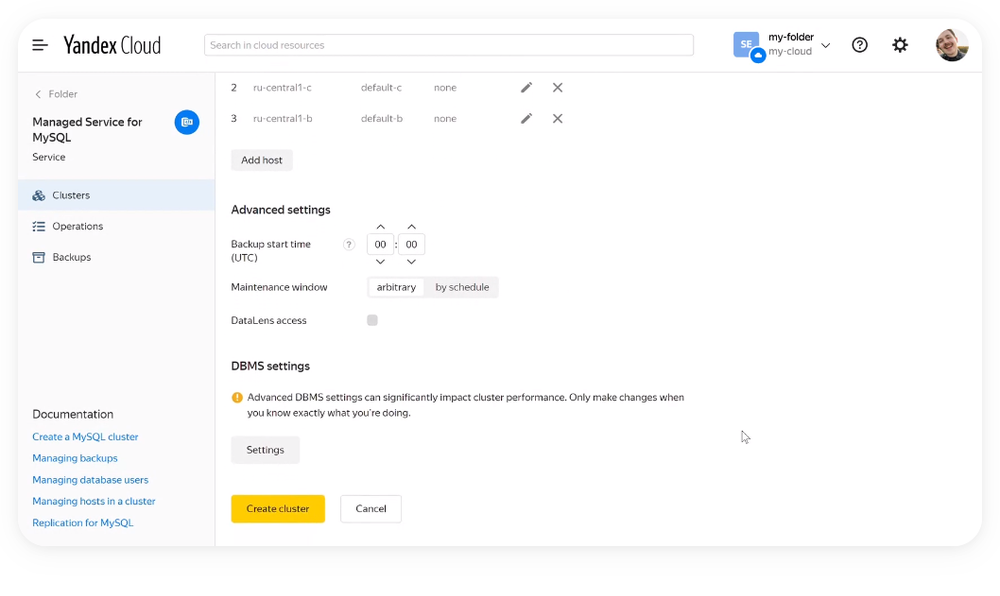The image size is (1000, 596).
Task: Expand the my-folder selector chevron
Action: [x=825, y=45]
